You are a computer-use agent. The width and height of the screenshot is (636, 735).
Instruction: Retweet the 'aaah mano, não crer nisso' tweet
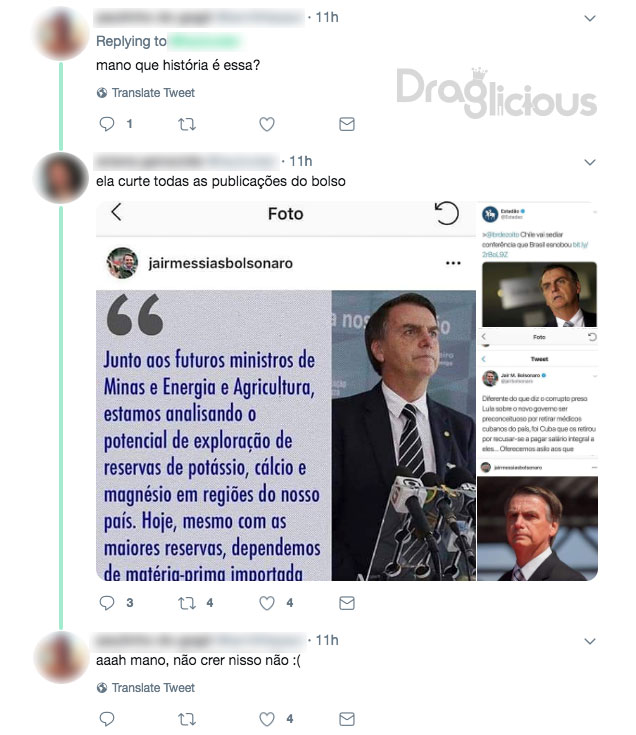click(x=187, y=719)
